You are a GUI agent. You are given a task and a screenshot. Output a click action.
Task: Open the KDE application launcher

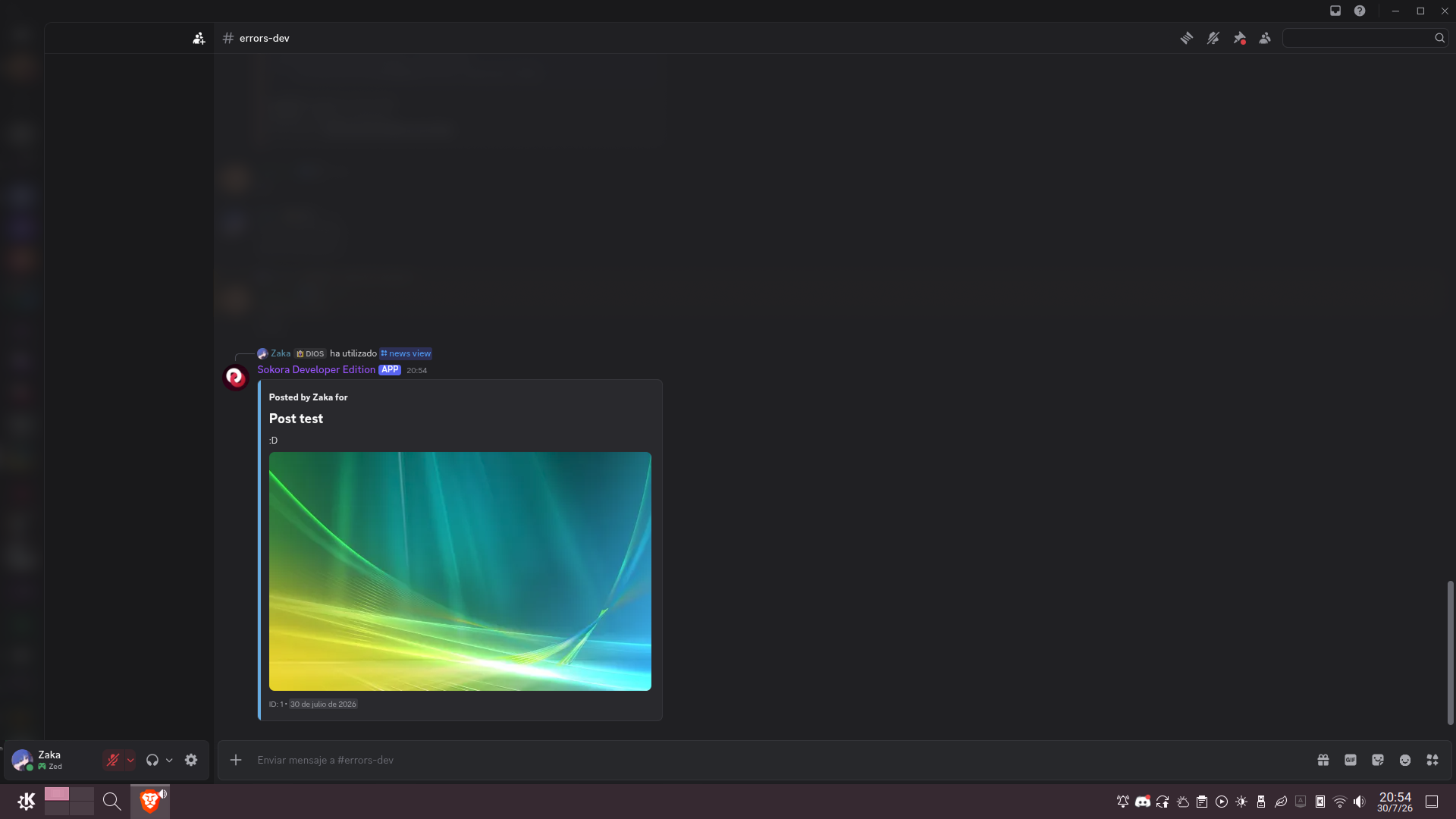[x=26, y=802]
